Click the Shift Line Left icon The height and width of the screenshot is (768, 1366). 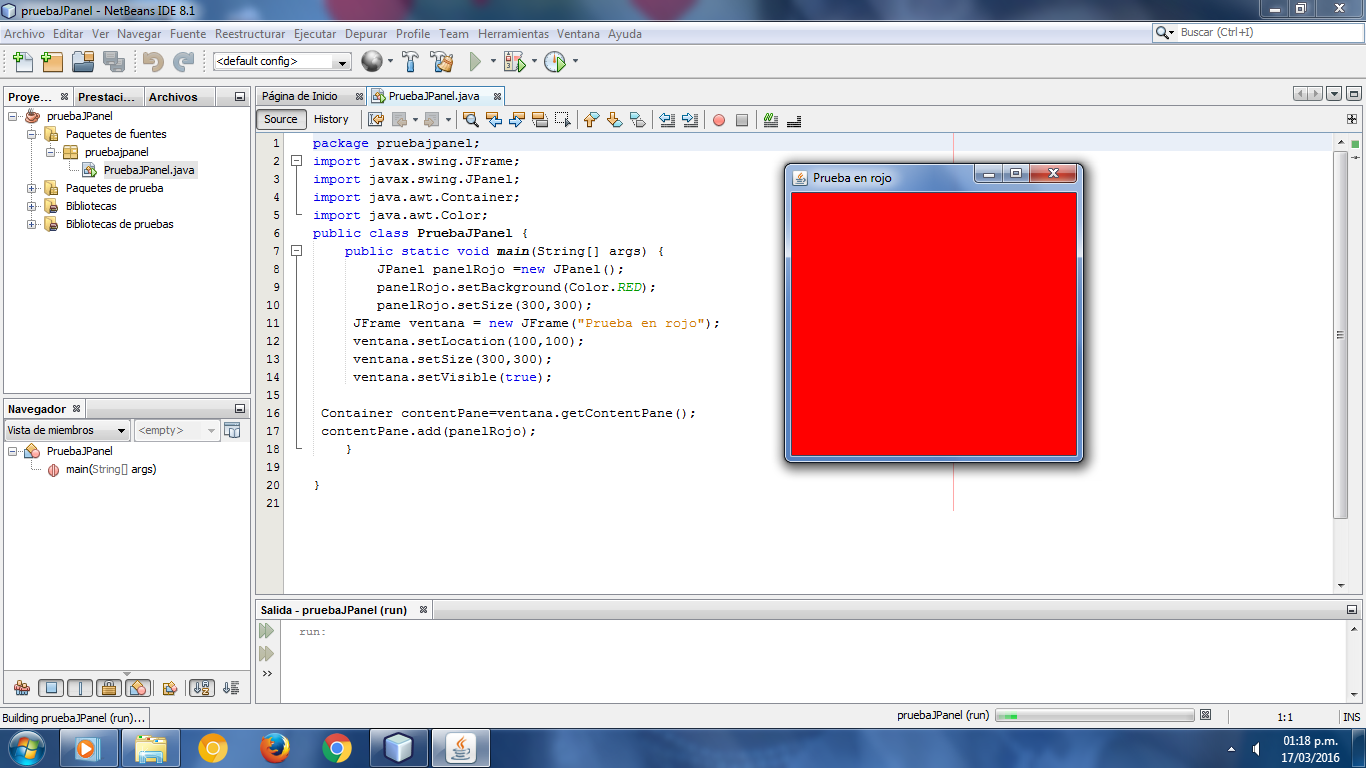pyautogui.click(x=667, y=120)
